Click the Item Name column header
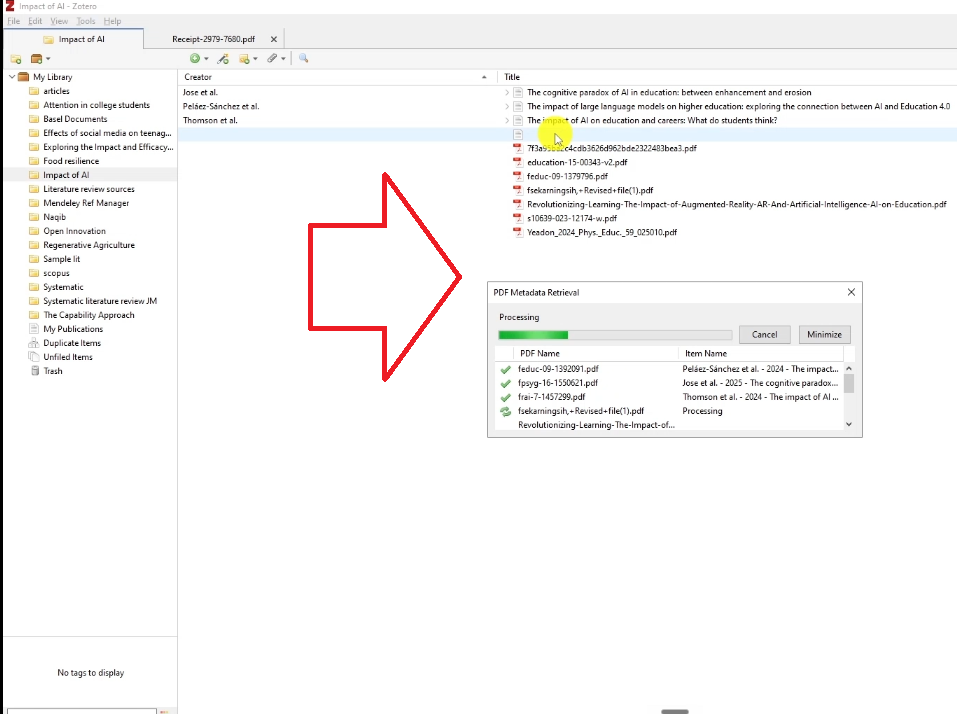This screenshot has height=714, width=957. 760,353
